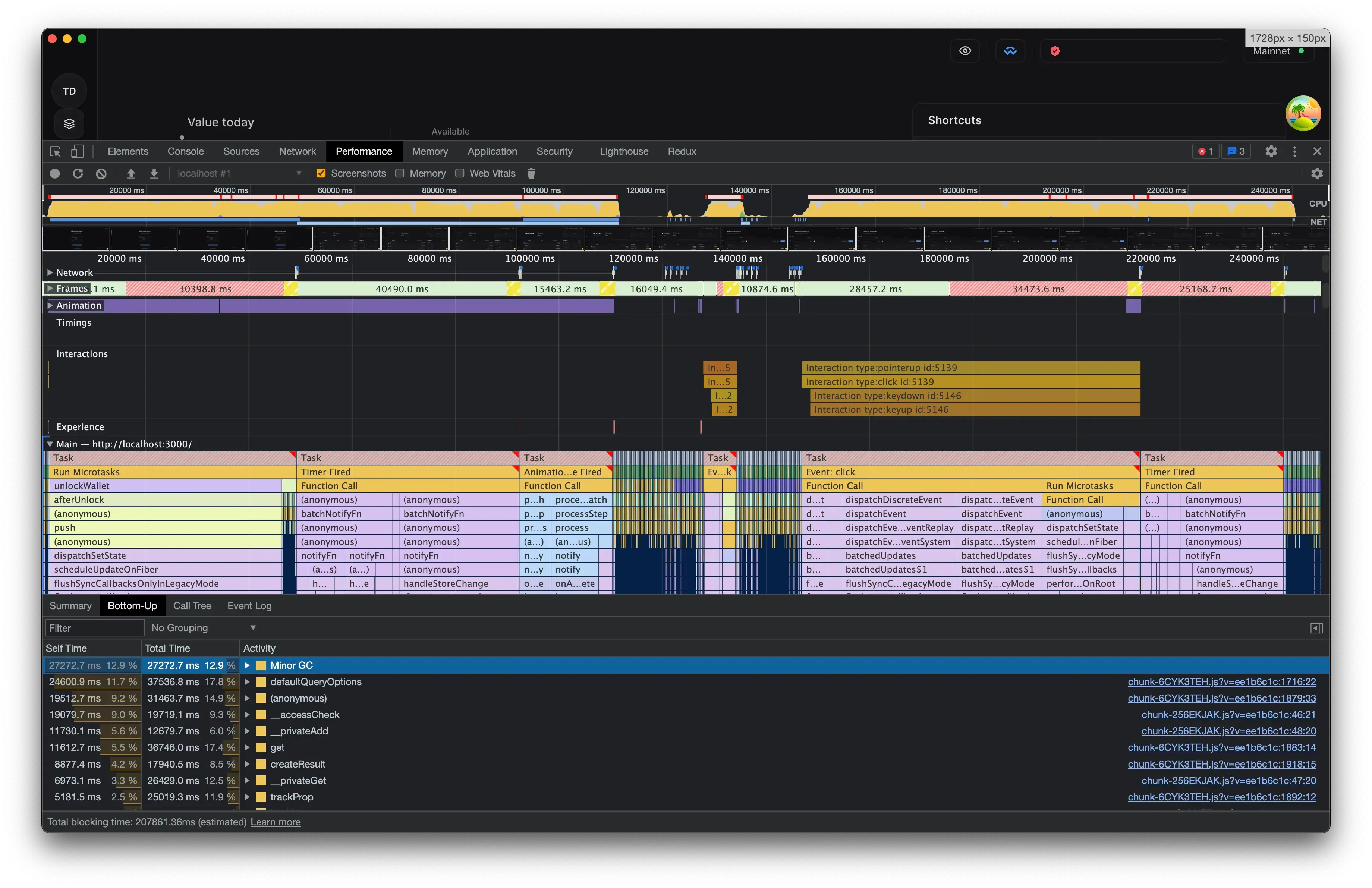Click the blue messages count badge

click(1236, 152)
